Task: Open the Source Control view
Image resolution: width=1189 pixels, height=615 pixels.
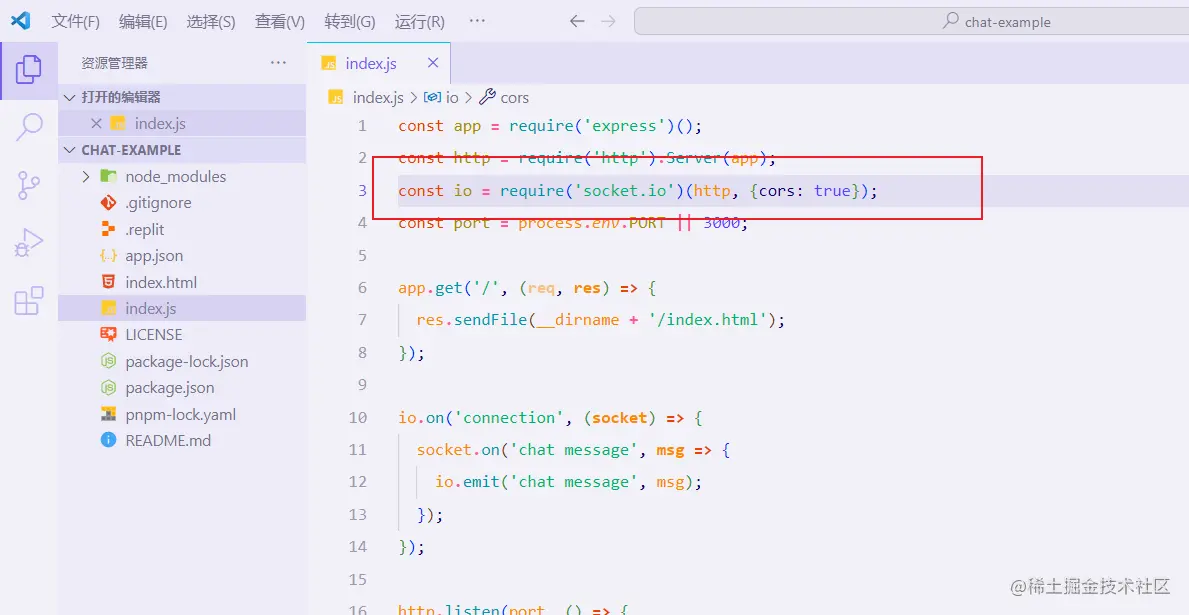Action: tap(29, 185)
